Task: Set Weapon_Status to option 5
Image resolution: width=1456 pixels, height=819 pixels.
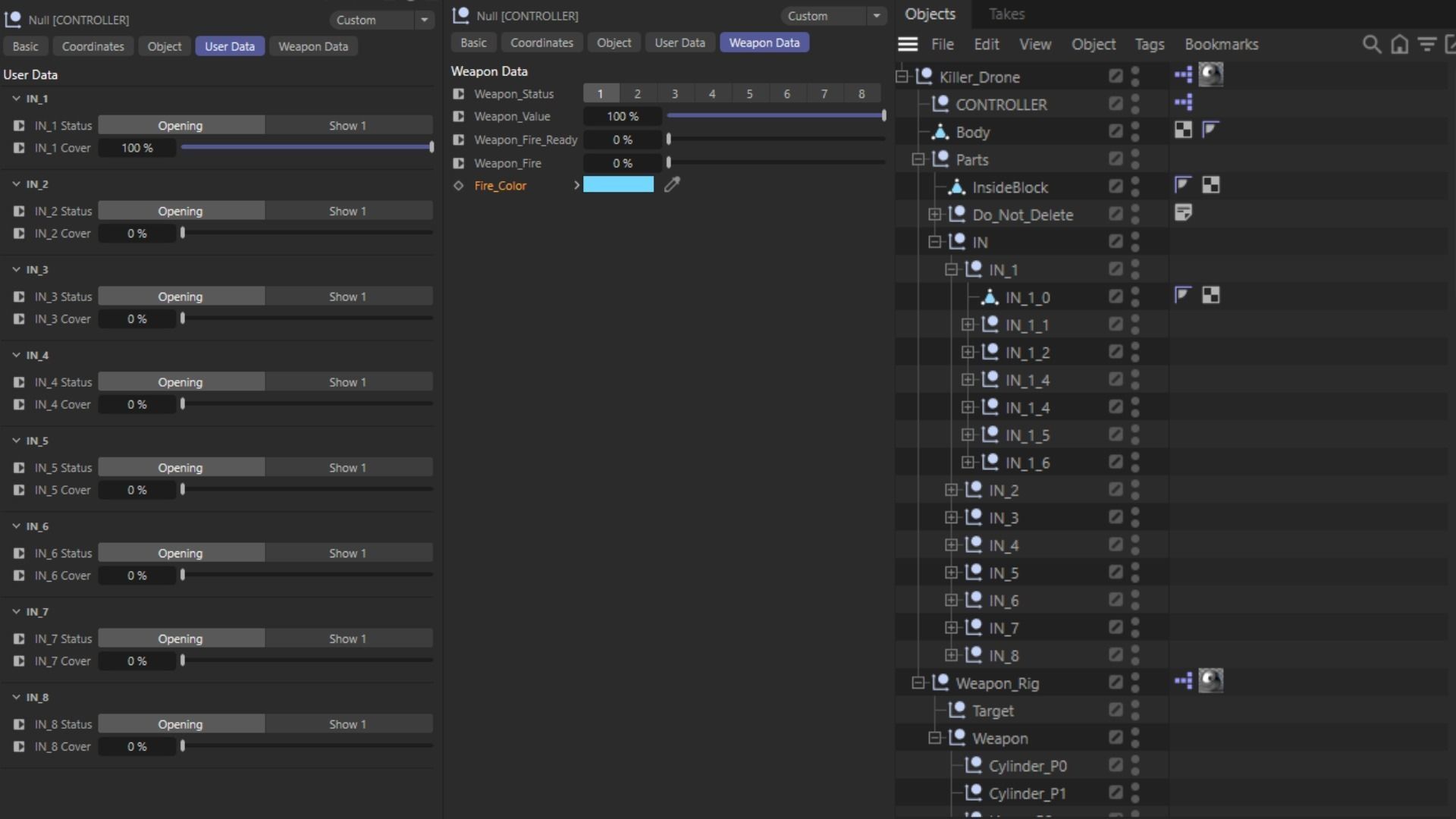Action: coord(749,94)
